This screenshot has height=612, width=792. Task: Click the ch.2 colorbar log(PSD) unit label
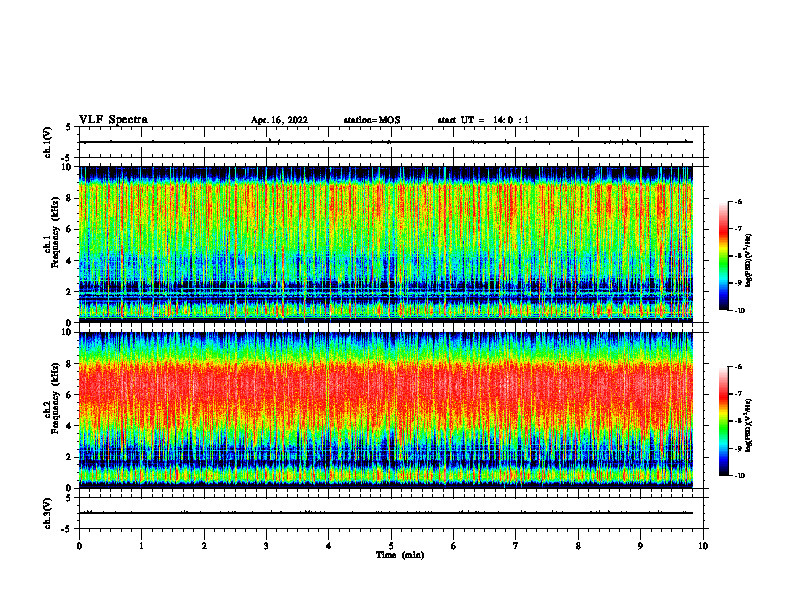749,425
